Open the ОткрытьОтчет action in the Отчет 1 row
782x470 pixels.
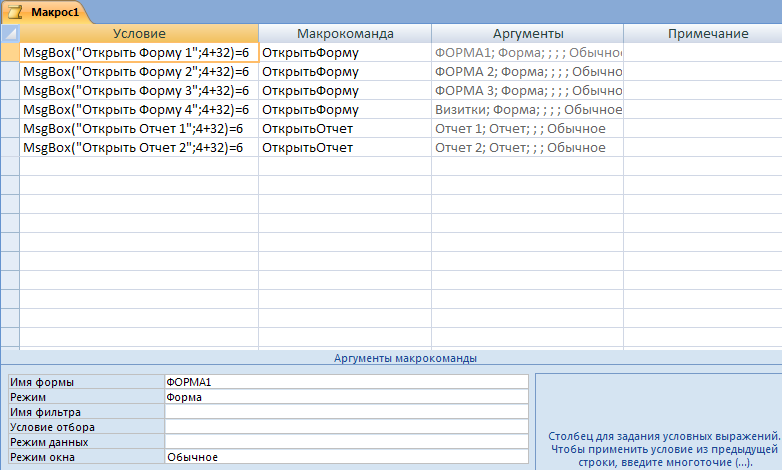click(345, 129)
